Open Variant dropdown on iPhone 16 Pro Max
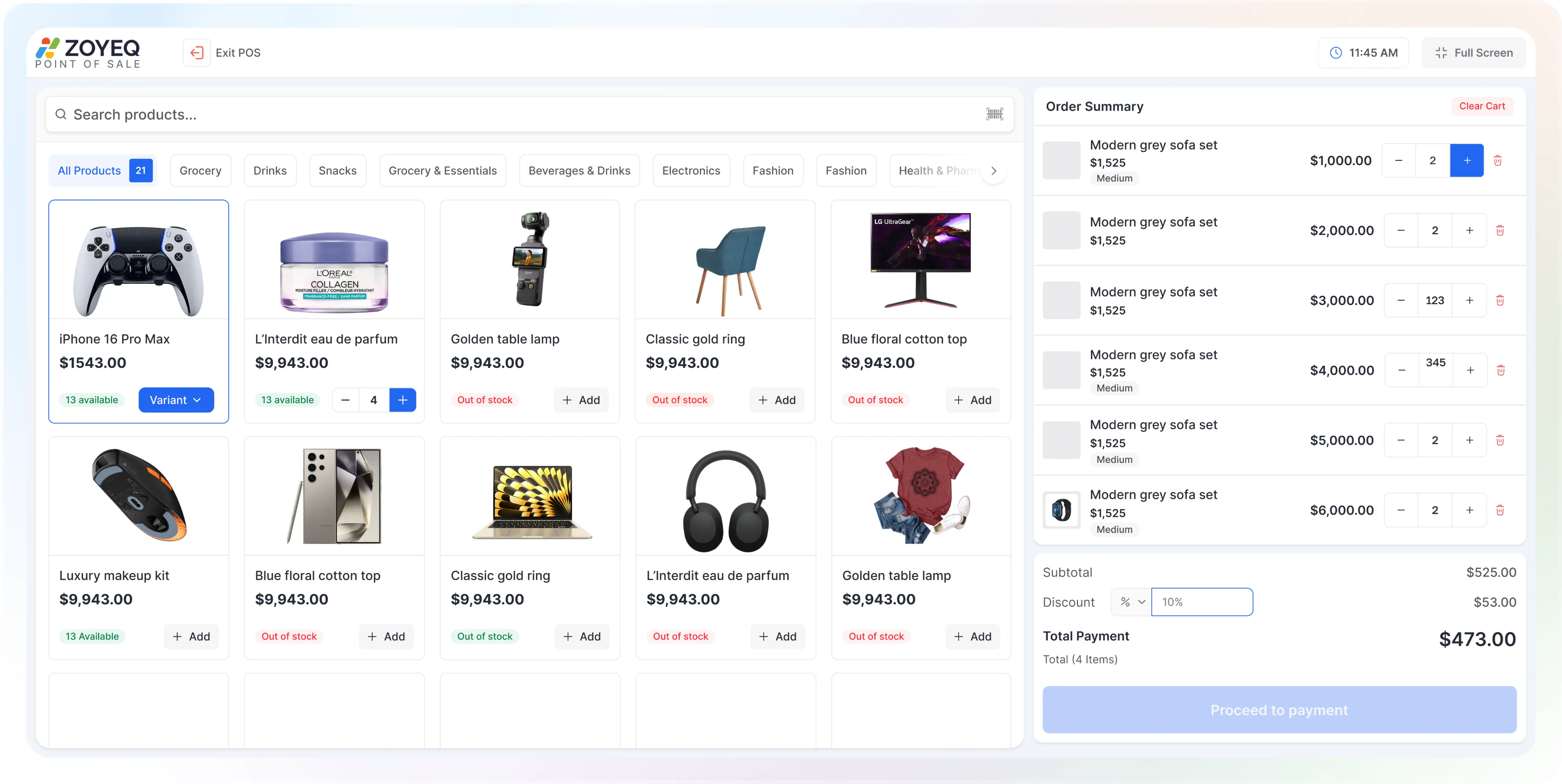Image resolution: width=1562 pixels, height=784 pixels. point(176,400)
